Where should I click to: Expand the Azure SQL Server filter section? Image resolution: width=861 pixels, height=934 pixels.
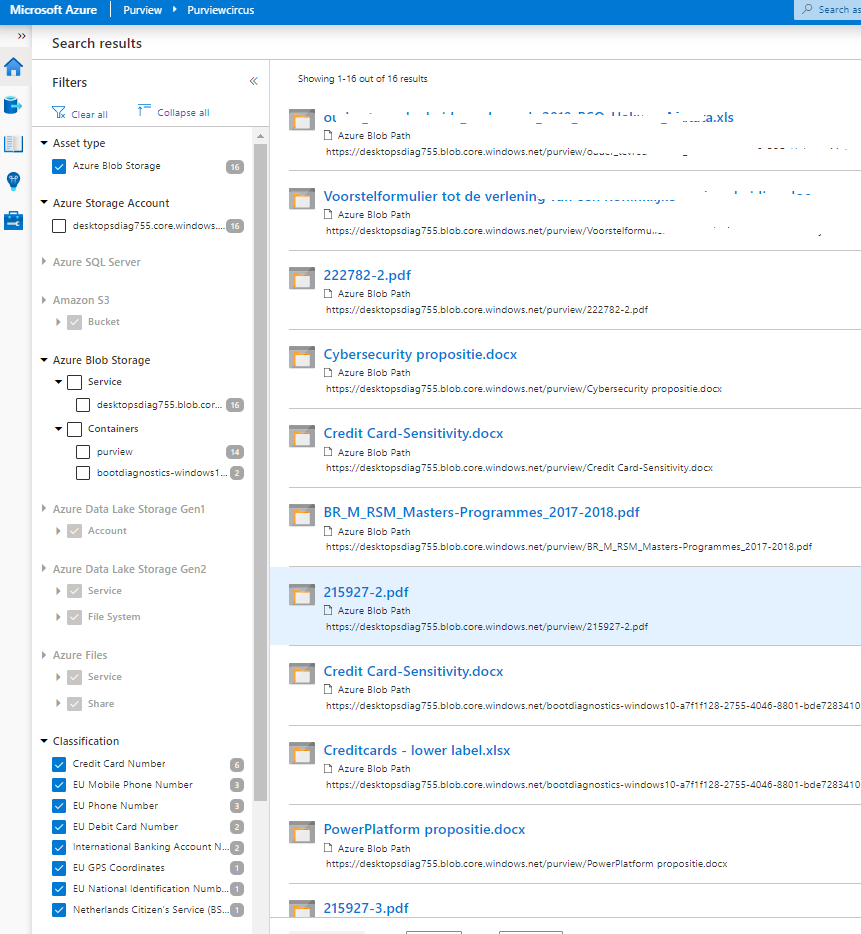coord(44,262)
